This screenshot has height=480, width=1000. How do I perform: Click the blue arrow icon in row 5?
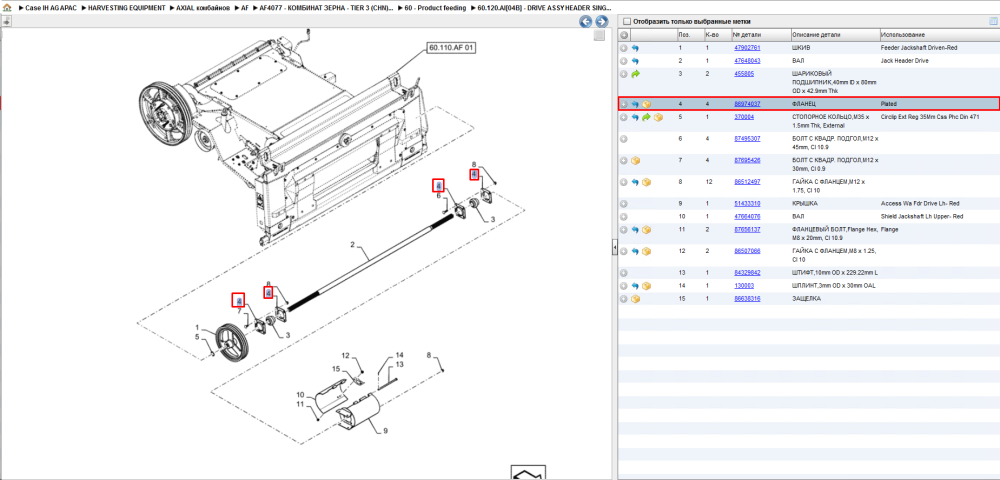tap(635, 117)
